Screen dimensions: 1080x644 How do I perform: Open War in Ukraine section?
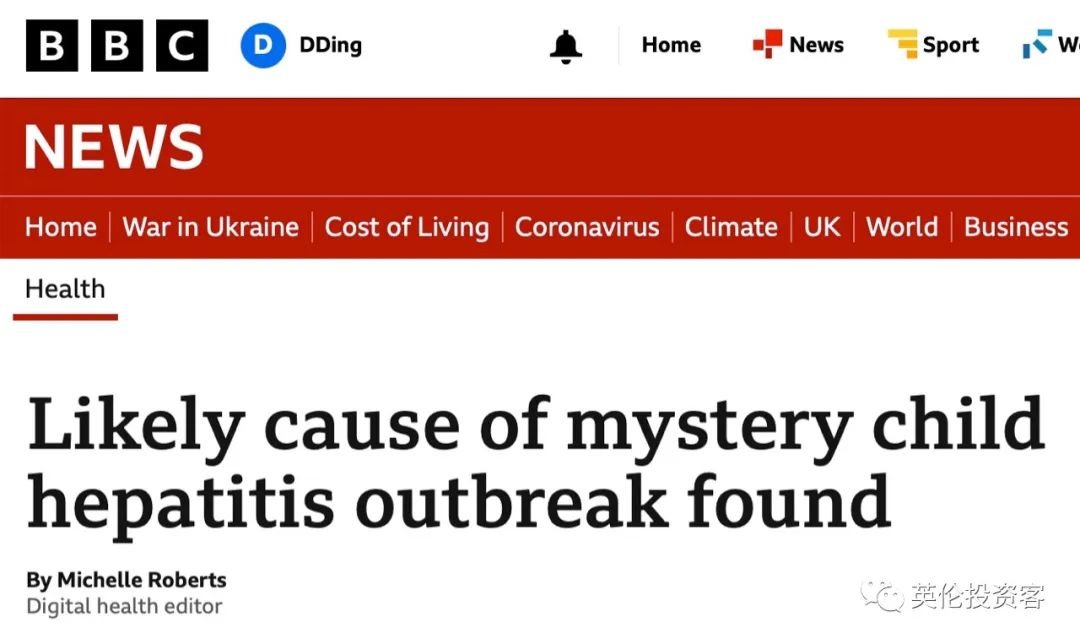pos(210,227)
